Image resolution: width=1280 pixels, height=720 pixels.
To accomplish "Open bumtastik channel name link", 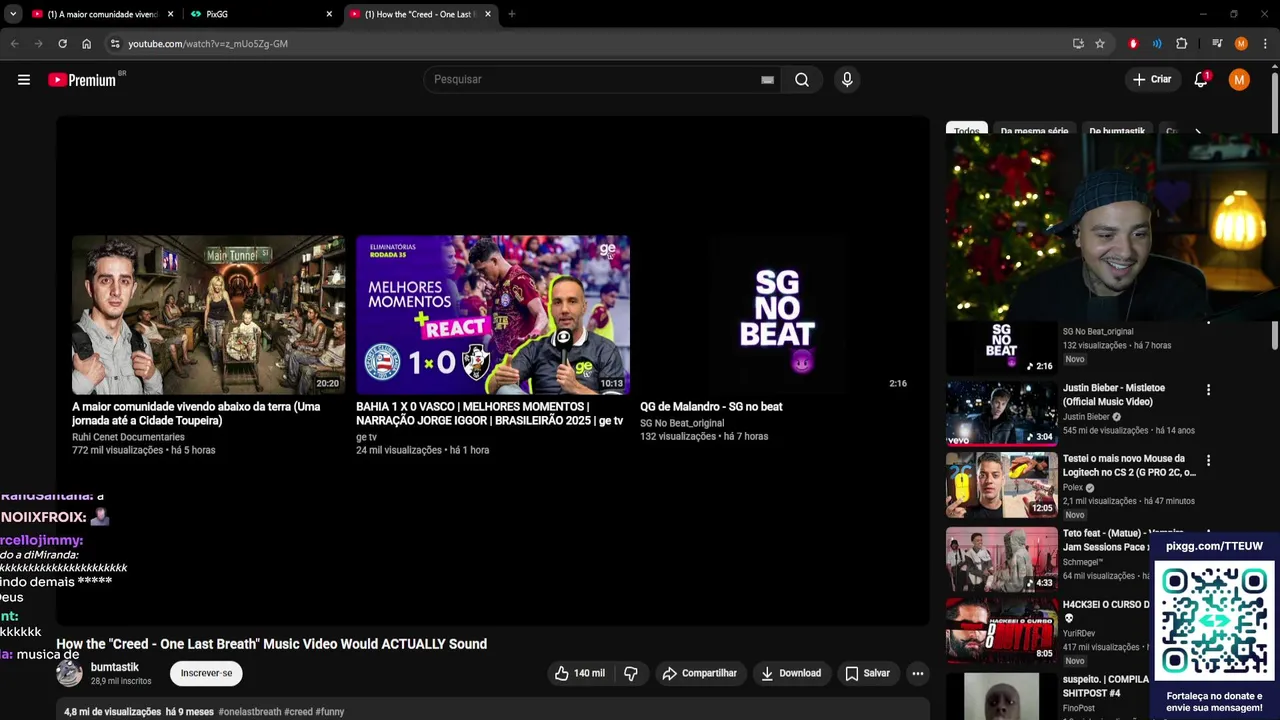I will [115, 667].
